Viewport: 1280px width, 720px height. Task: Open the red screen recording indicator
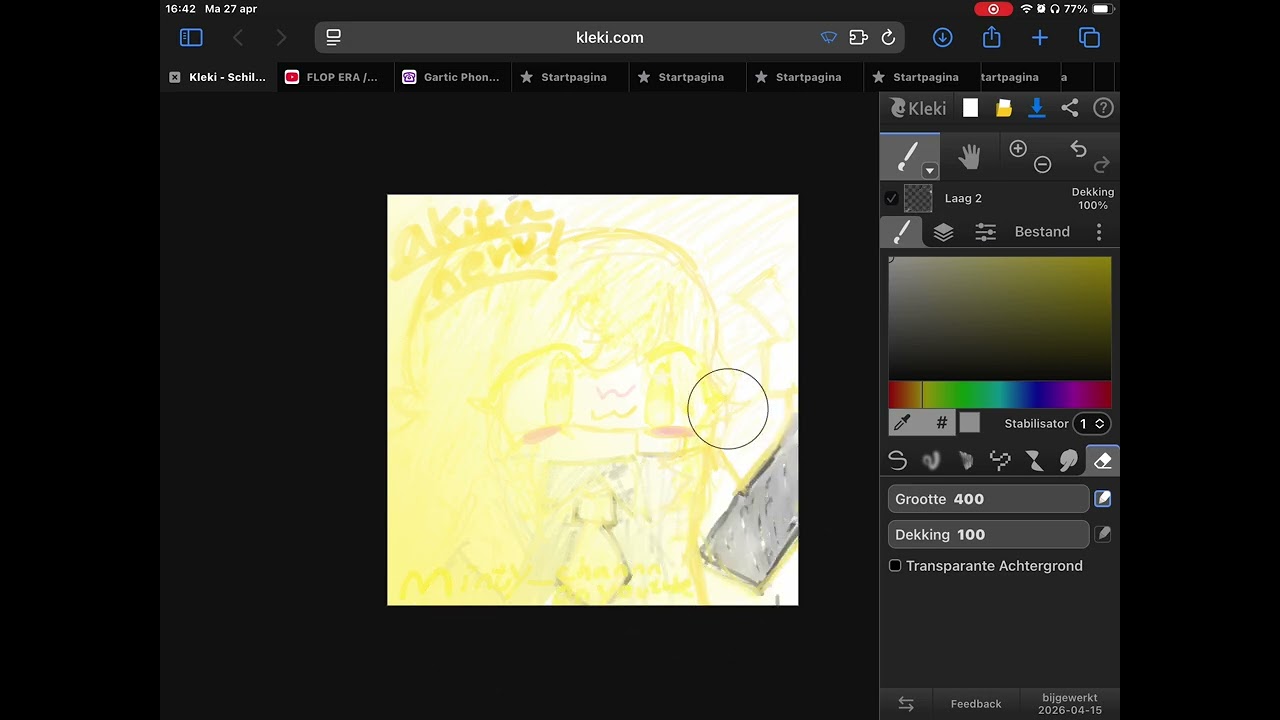pyautogui.click(x=993, y=9)
